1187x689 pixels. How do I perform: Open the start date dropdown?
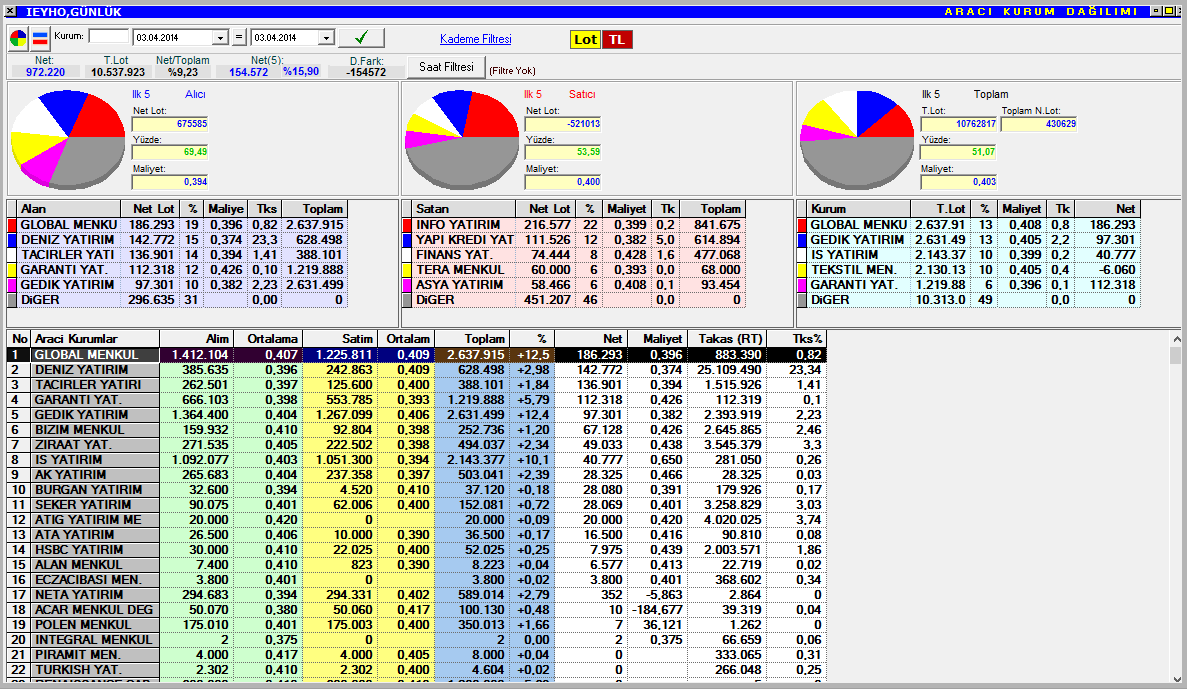click(220, 38)
